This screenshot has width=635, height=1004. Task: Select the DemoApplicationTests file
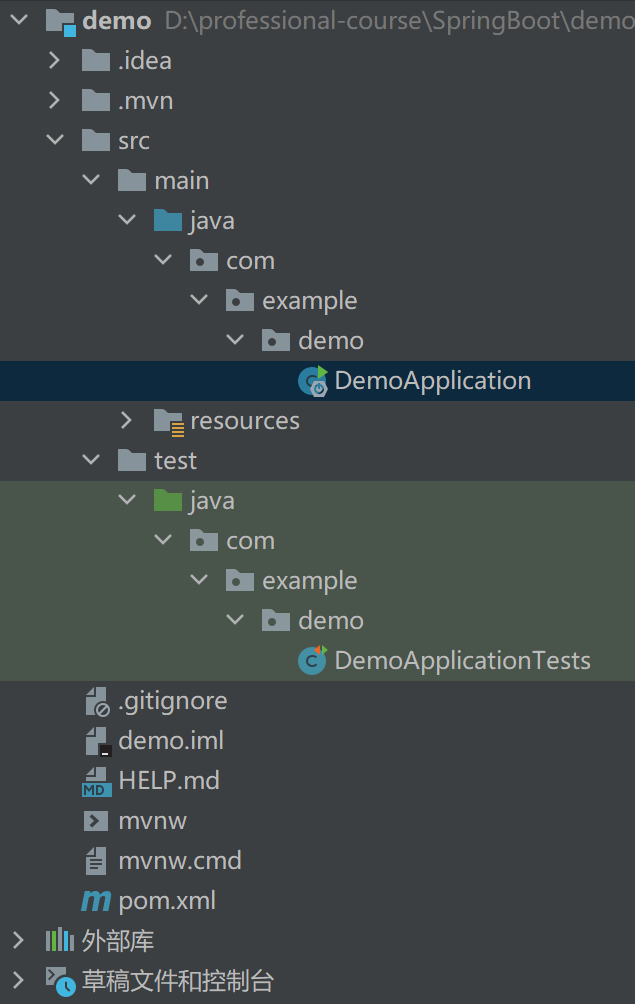(462, 661)
